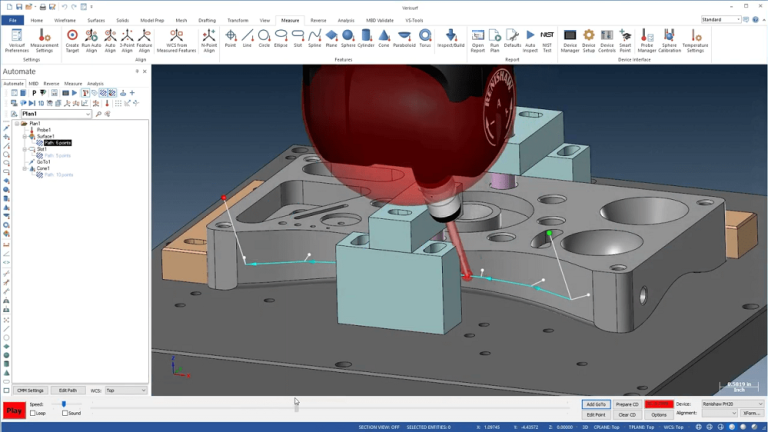Open the Probe Manager
This screenshot has height=432, width=768.
pyautogui.click(x=647, y=41)
